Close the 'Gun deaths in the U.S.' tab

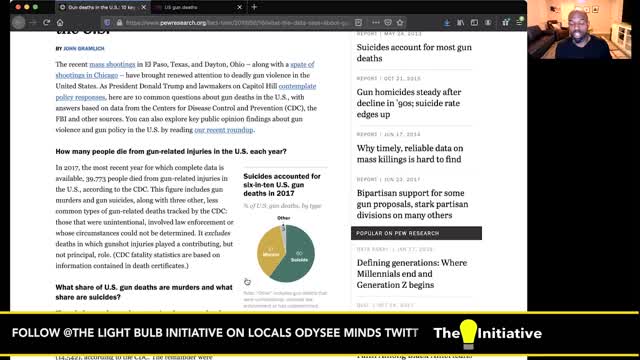pos(144,7)
